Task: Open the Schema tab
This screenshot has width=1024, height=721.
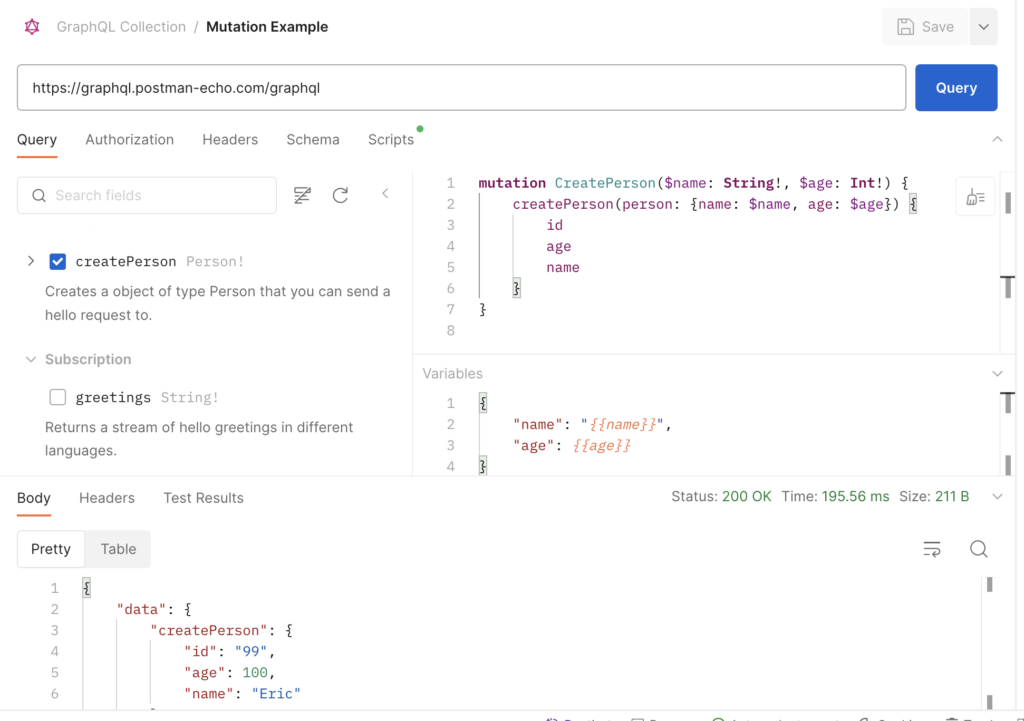Action: pyautogui.click(x=313, y=140)
